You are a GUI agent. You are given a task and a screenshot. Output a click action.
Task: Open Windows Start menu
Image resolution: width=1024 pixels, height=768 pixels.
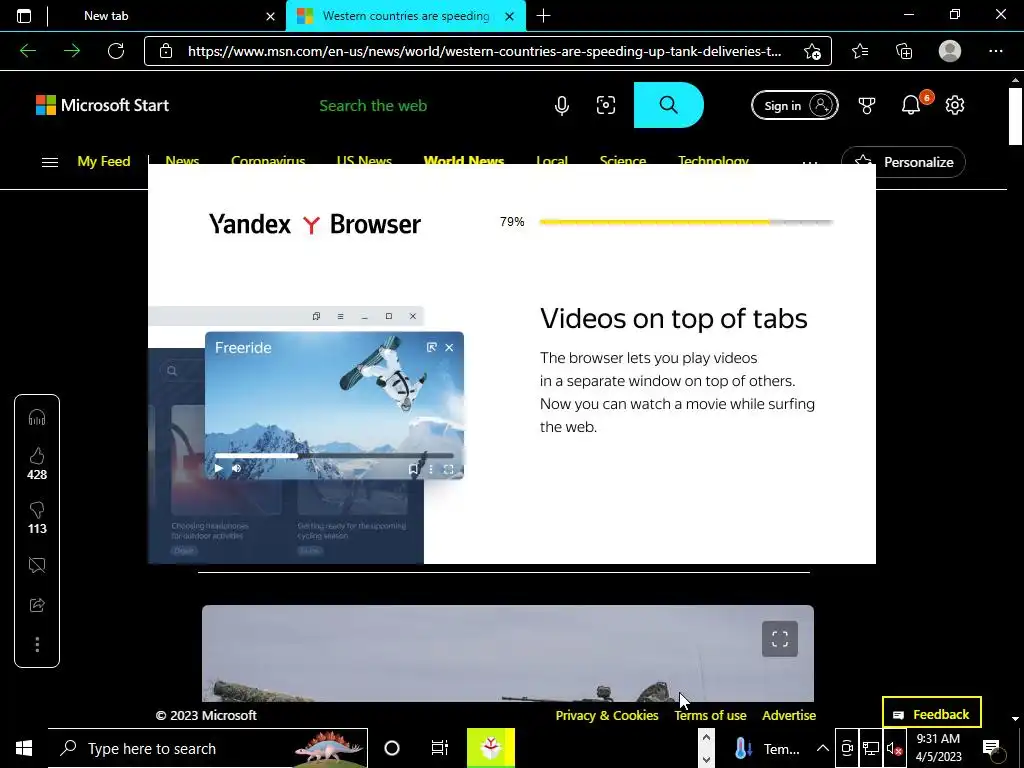(24, 748)
